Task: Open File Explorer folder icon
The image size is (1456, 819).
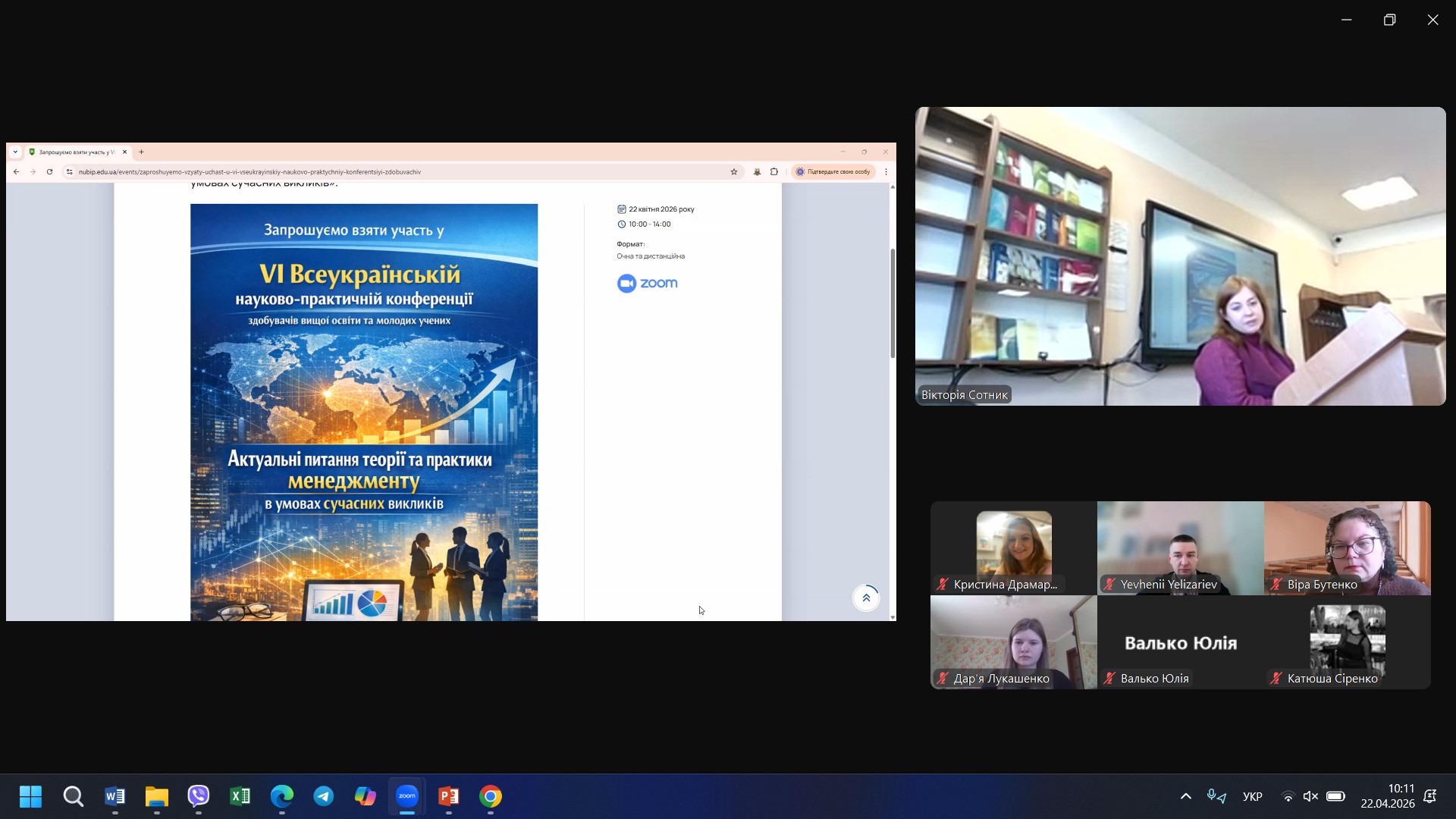Action: click(x=156, y=796)
